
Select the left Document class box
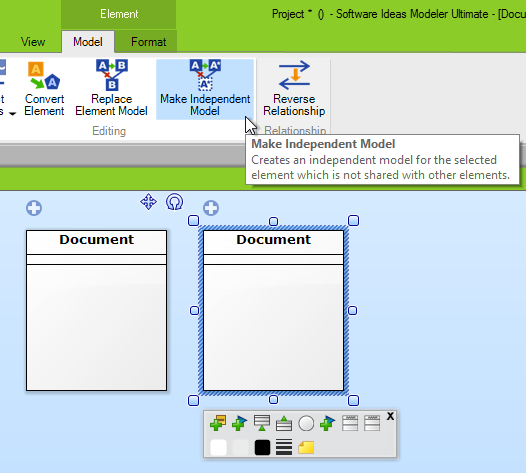[x=97, y=310]
